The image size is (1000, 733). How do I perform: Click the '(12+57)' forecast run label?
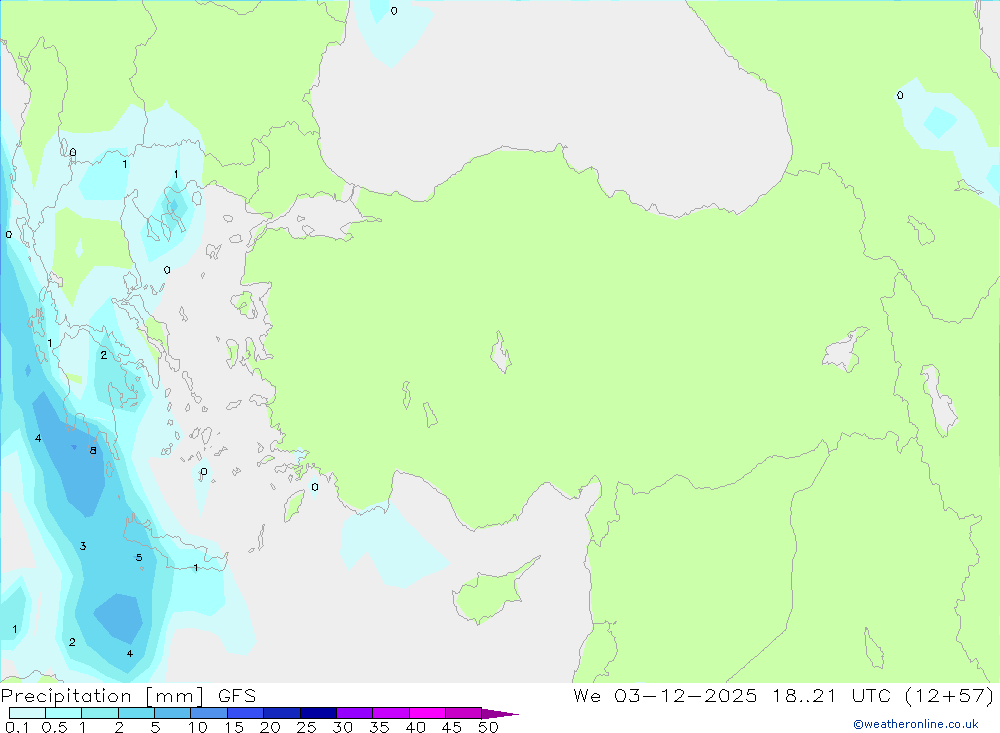click(x=949, y=696)
